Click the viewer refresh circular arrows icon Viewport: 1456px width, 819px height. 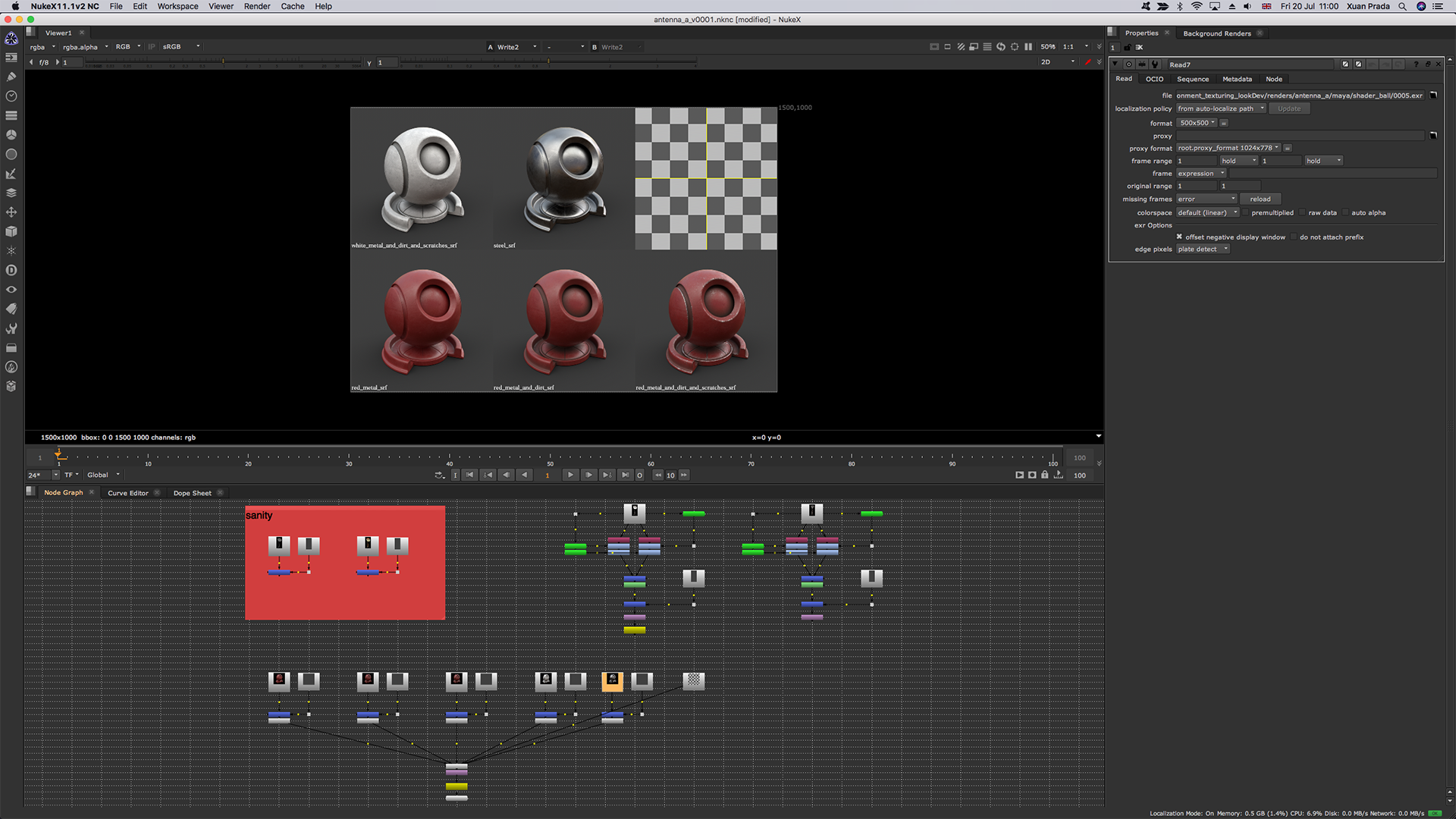pyautogui.click(x=1001, y=47)
